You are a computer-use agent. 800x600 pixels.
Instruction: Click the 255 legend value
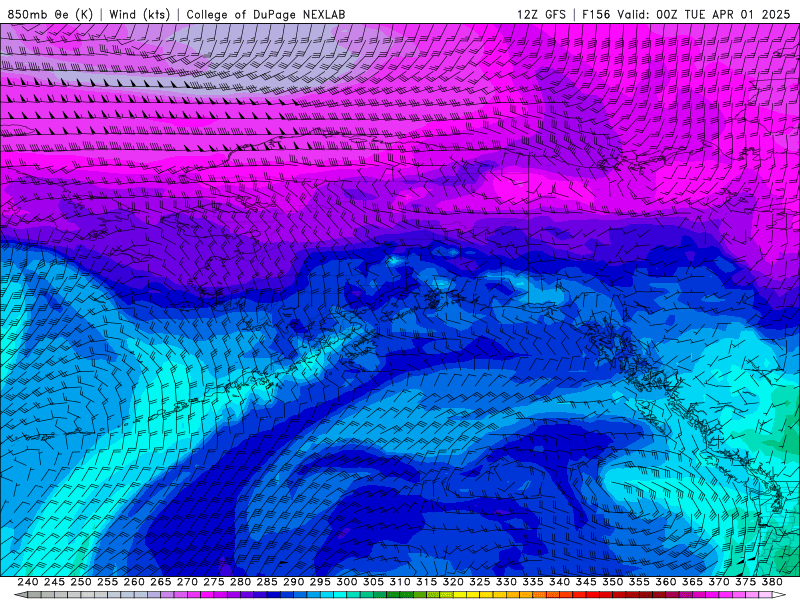tap(107, 582)
